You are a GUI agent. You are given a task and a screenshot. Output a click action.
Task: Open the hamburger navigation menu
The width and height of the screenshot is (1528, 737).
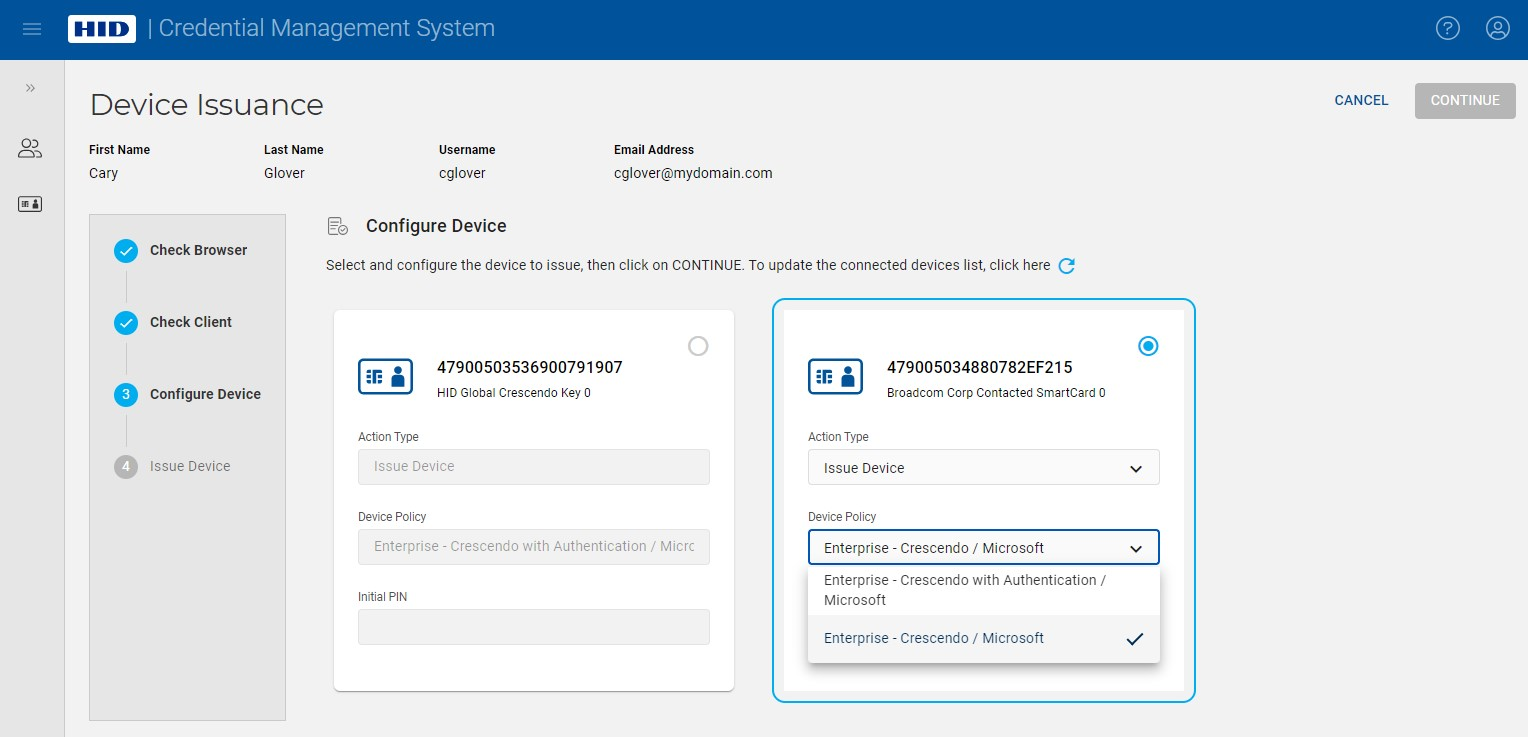(x=31, y=29)
